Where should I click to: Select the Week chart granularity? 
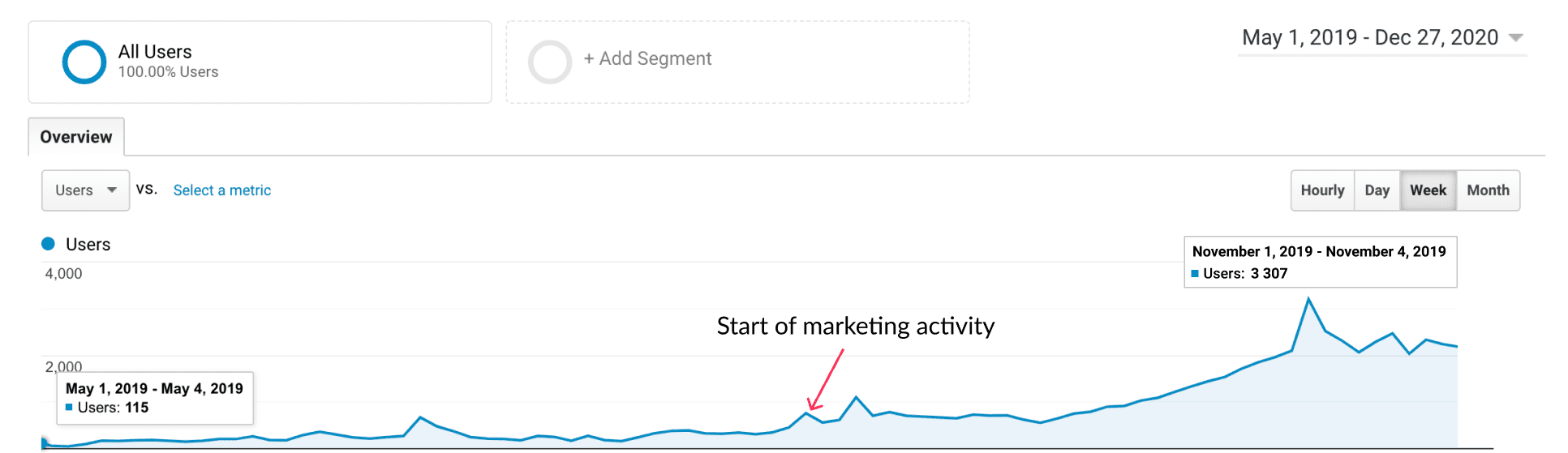tap(1428, 190)
